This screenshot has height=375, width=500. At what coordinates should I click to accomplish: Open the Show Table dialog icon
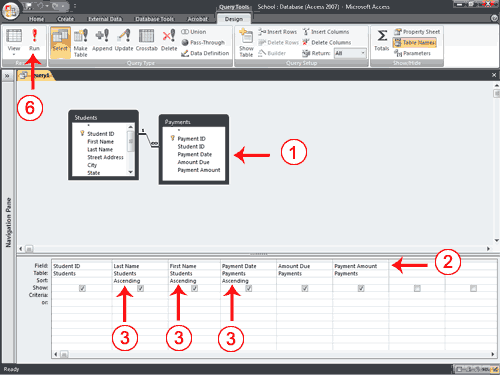click(x=246, y=36)
